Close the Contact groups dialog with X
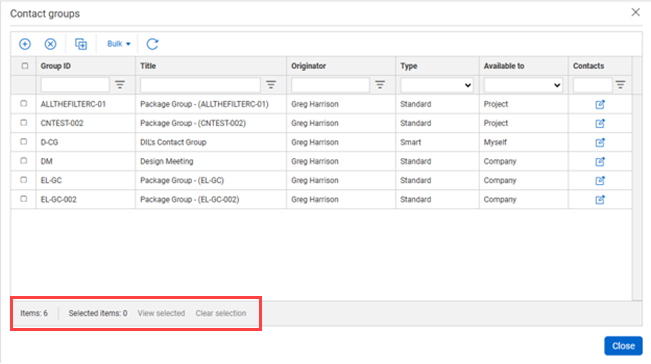Viewport: 651px width, 364px height. pos(635,12)
